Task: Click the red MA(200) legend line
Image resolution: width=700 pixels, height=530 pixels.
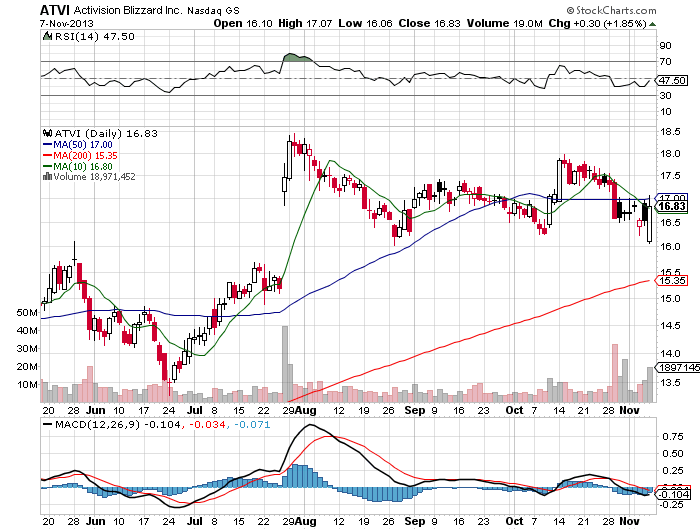Action: pyautogui.click(x=47, y=155)
